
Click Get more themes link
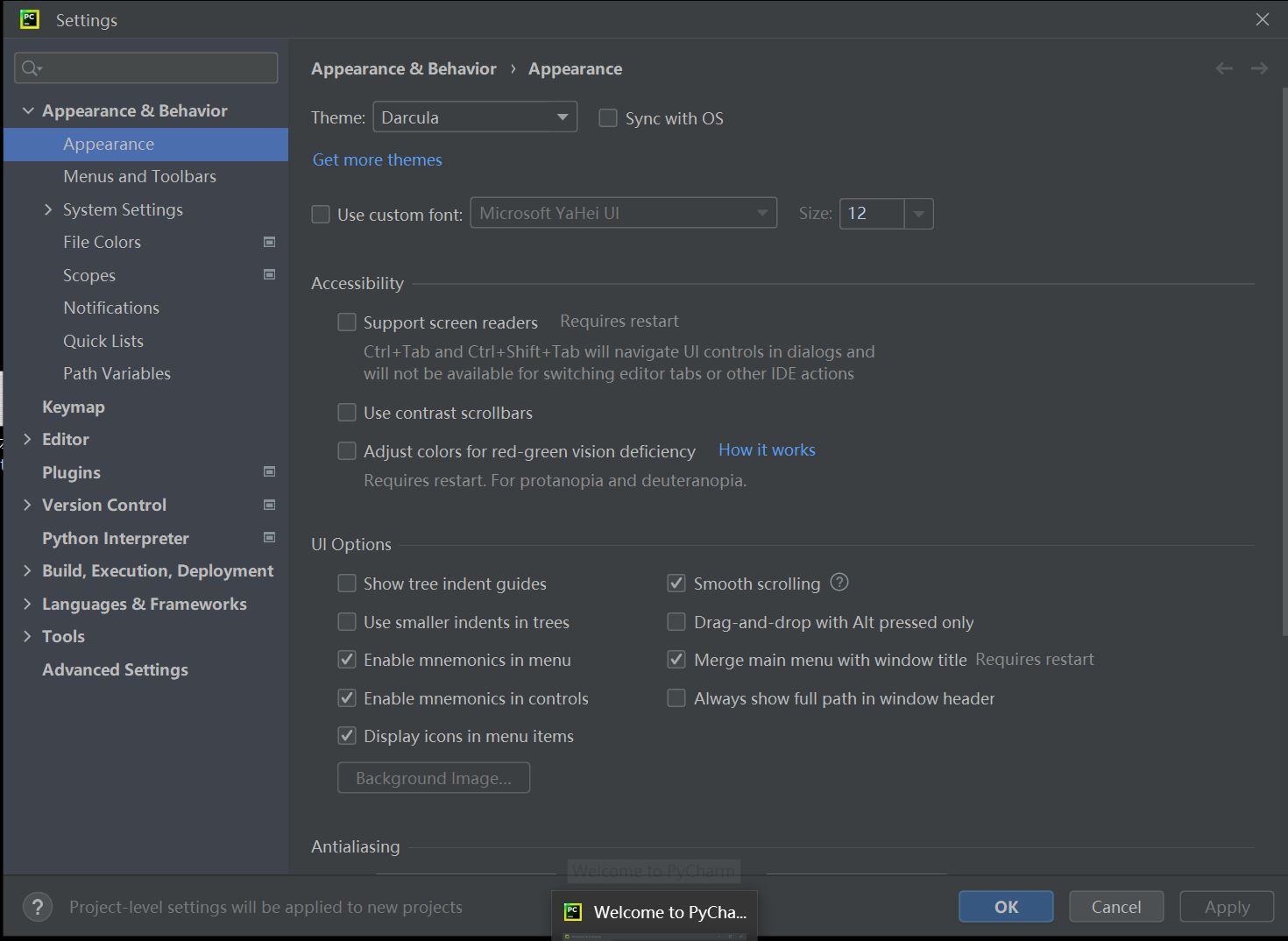[378, 159]
